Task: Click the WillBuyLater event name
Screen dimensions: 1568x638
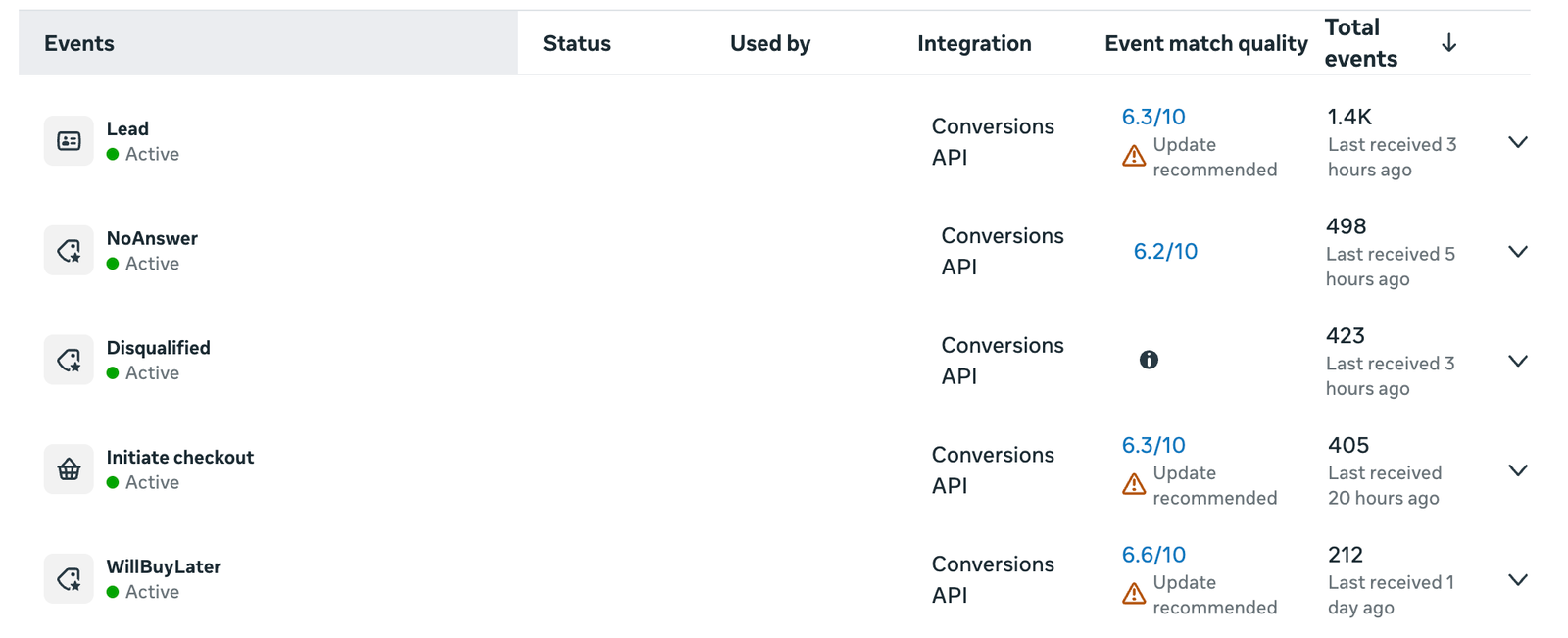Action: click(164, 566)
